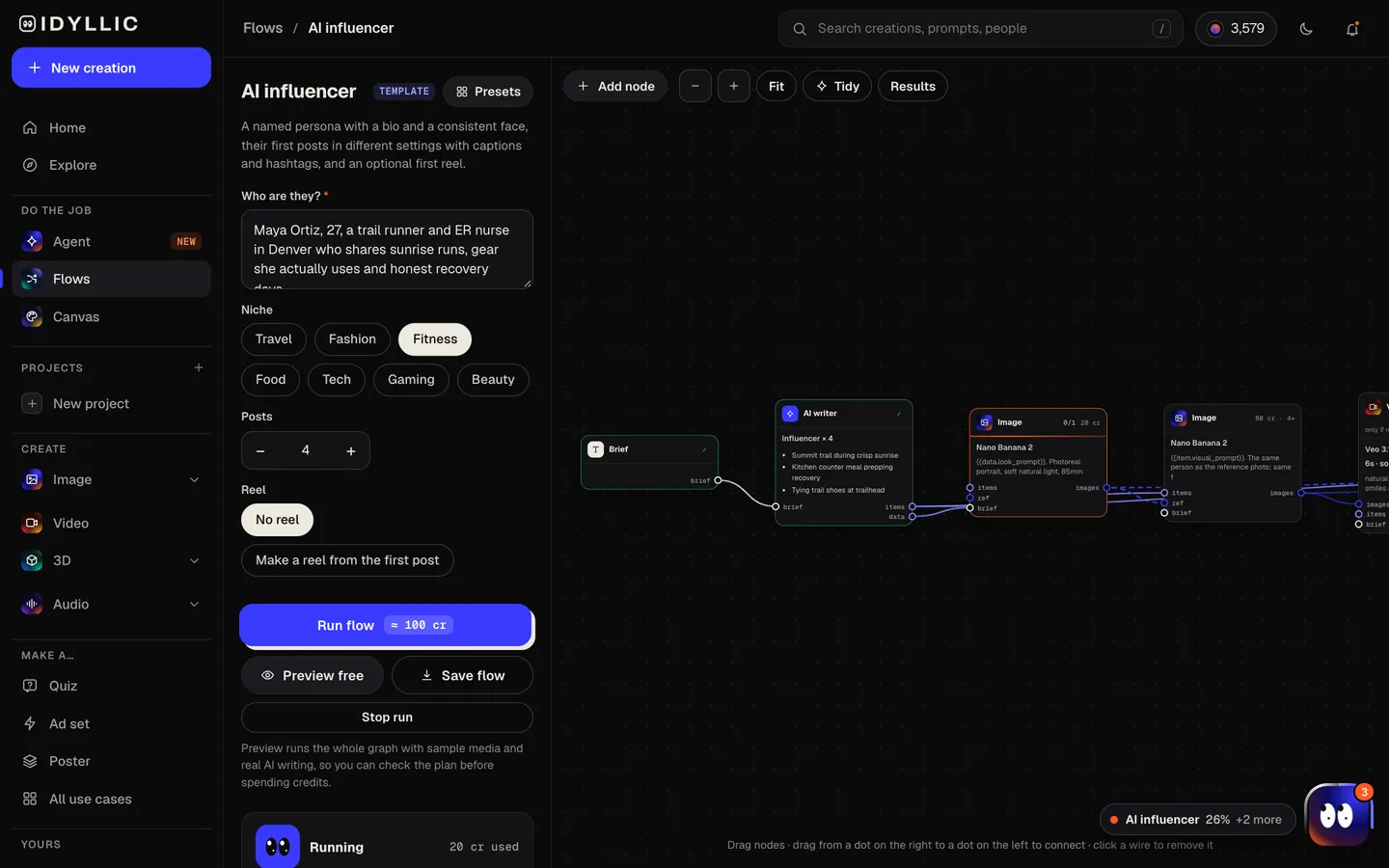Expand the Image create menu

click(194, 479)
